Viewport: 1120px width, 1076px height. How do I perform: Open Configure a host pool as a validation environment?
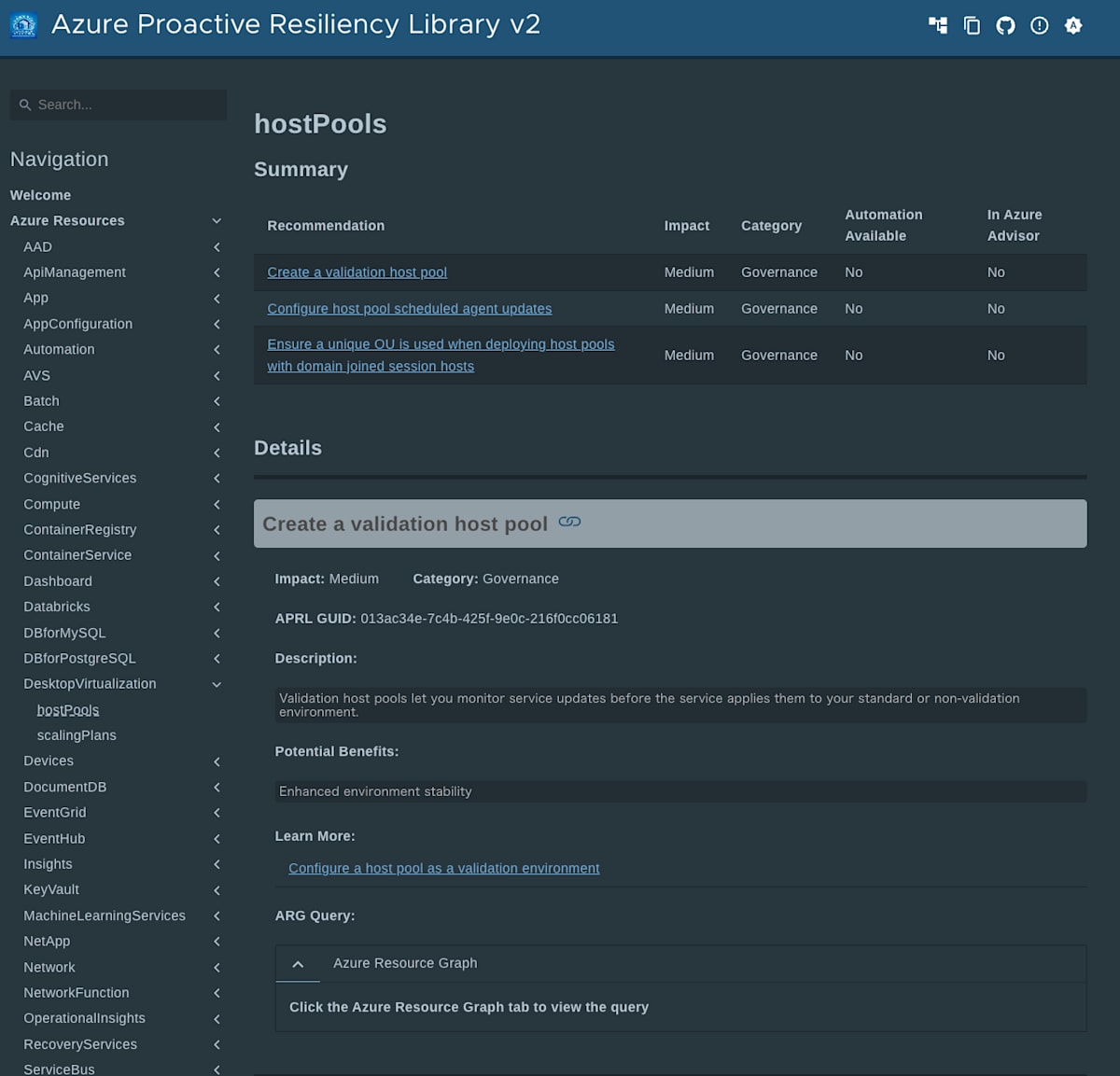[x=443, y=868]
